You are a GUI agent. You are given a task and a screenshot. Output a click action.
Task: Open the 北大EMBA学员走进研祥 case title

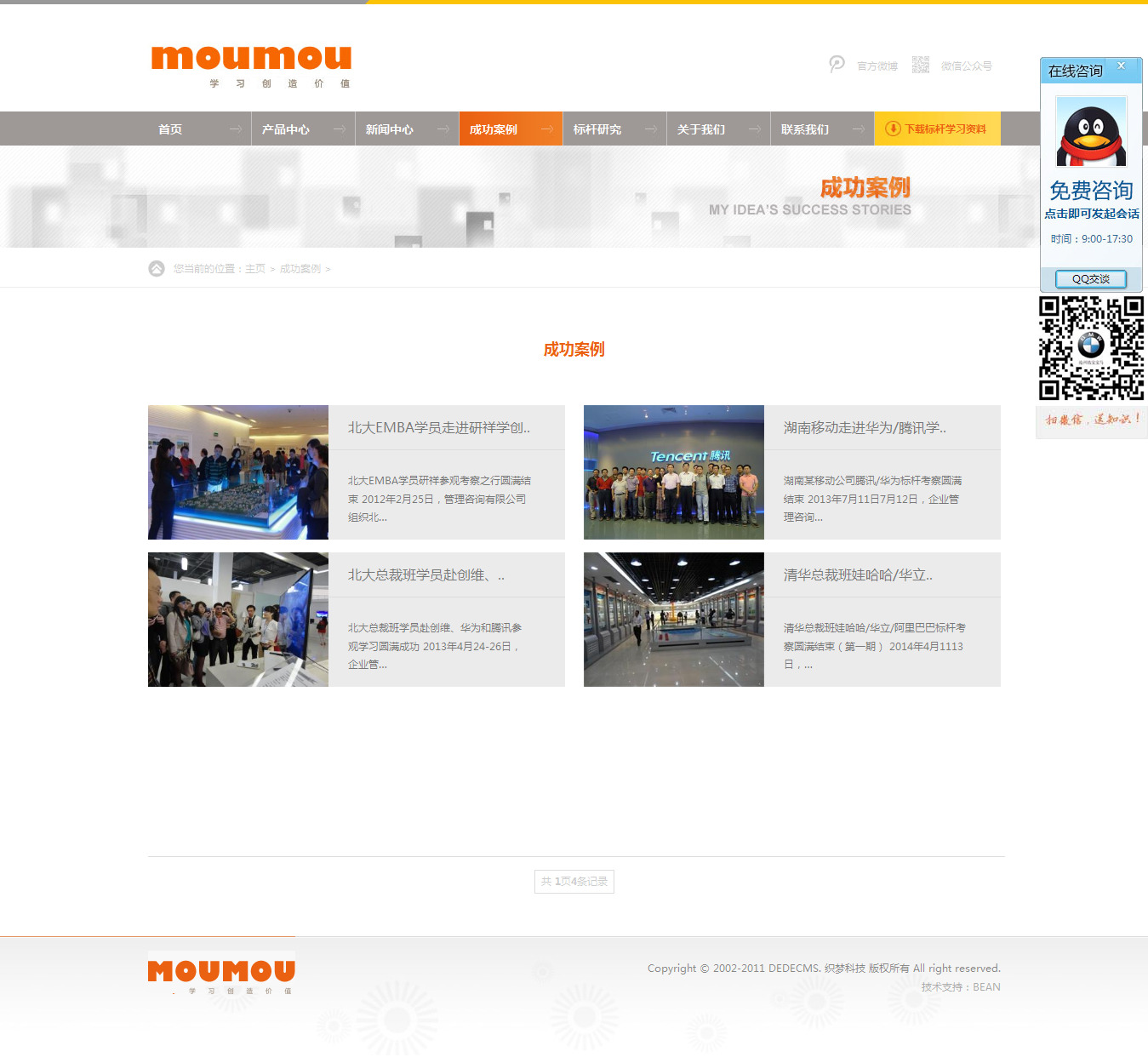click(438, 428)
